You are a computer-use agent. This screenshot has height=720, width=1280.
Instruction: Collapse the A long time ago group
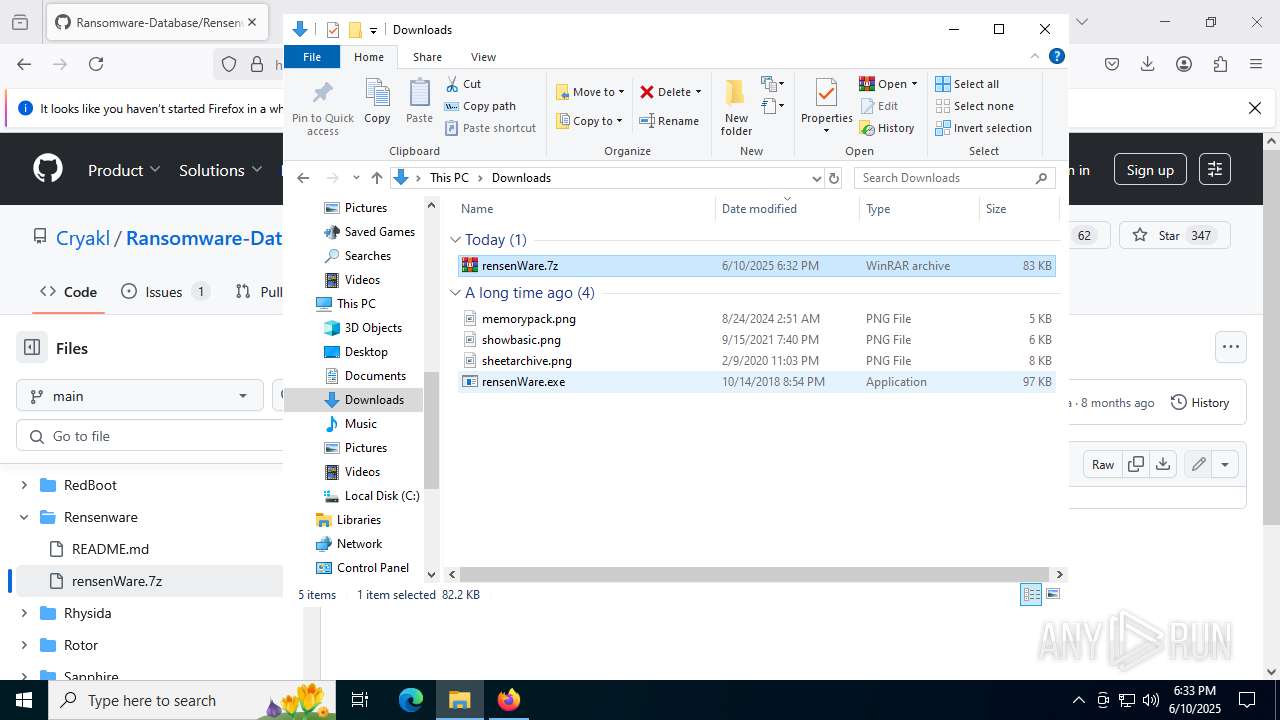point(456,293)
